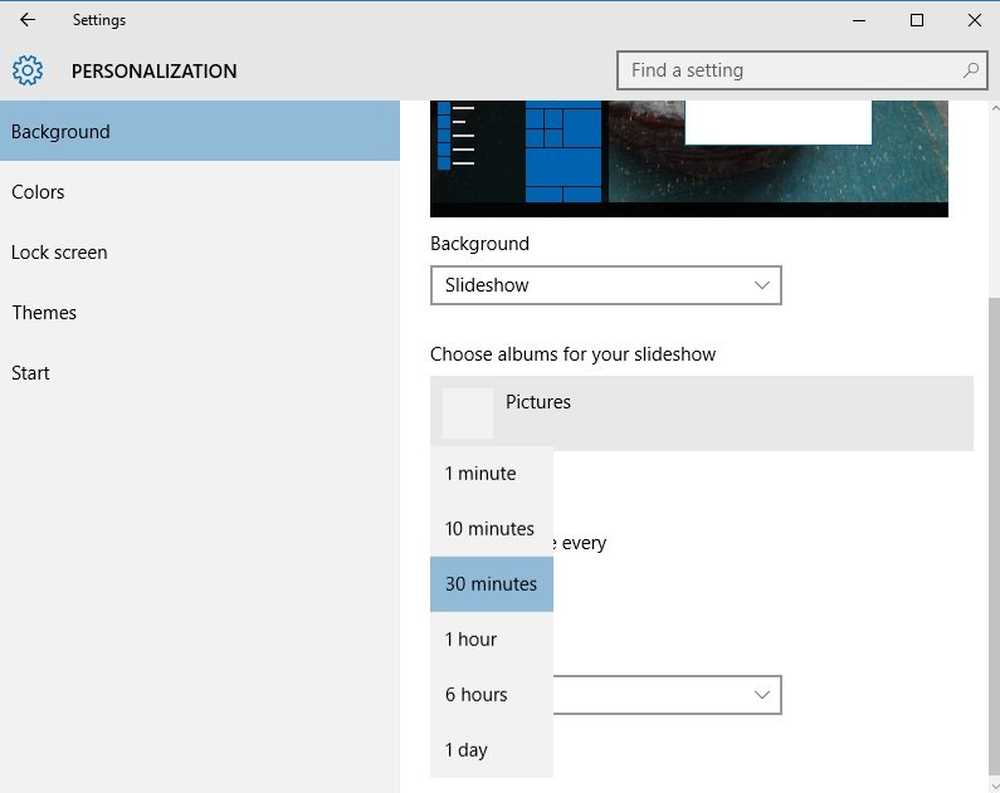This screenshot has width=1000, height=793.
Task: Expand the Background dropdown showing Slideshow
Action: pyautogui.click(x=605, y=285)
